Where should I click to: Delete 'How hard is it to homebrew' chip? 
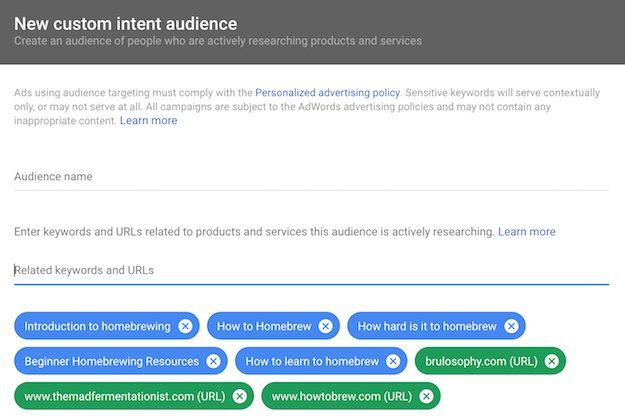511,326
